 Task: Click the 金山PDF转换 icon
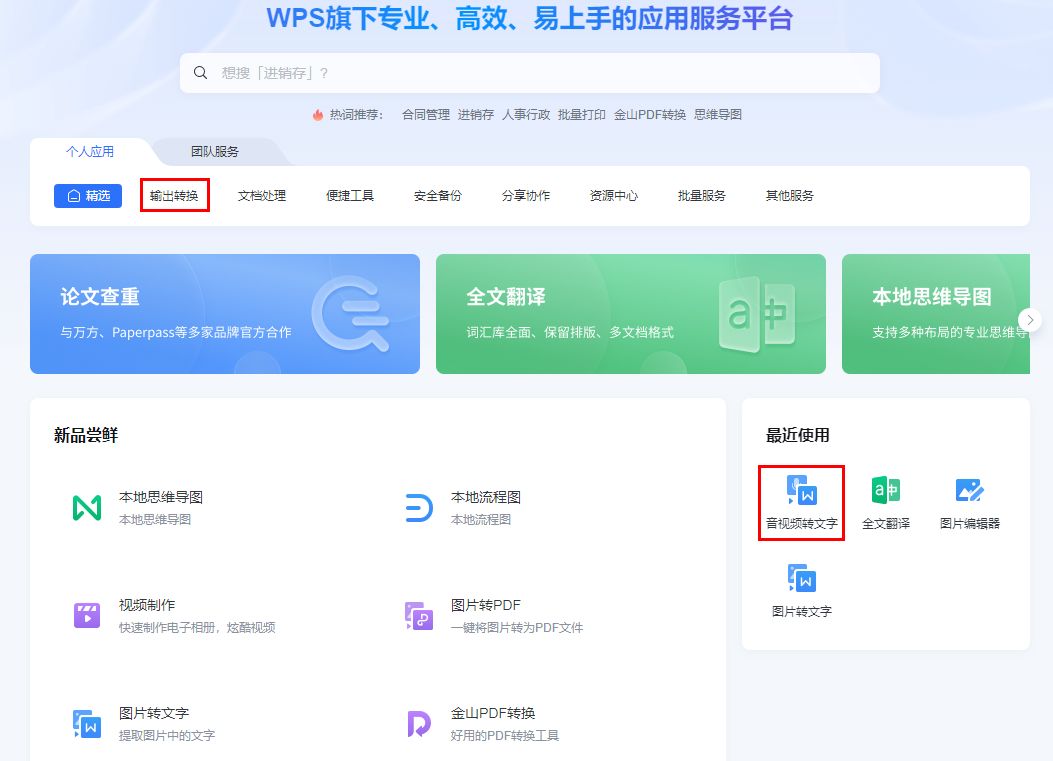(419, 723)
